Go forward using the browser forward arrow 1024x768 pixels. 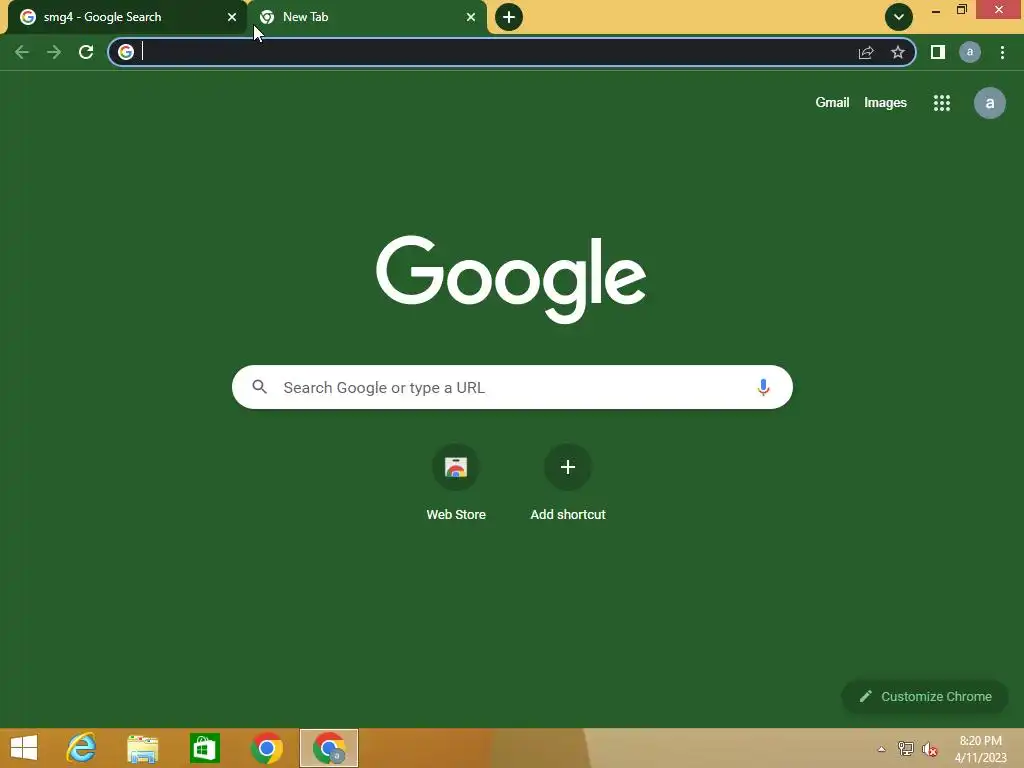(x=54, y=52)
